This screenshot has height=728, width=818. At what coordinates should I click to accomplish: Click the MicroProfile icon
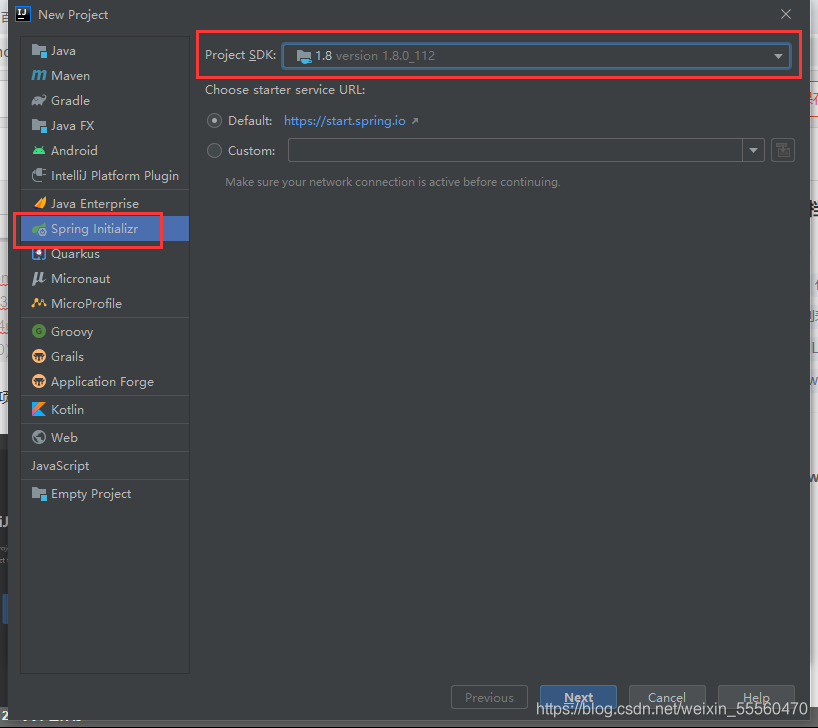pos(39,303)
